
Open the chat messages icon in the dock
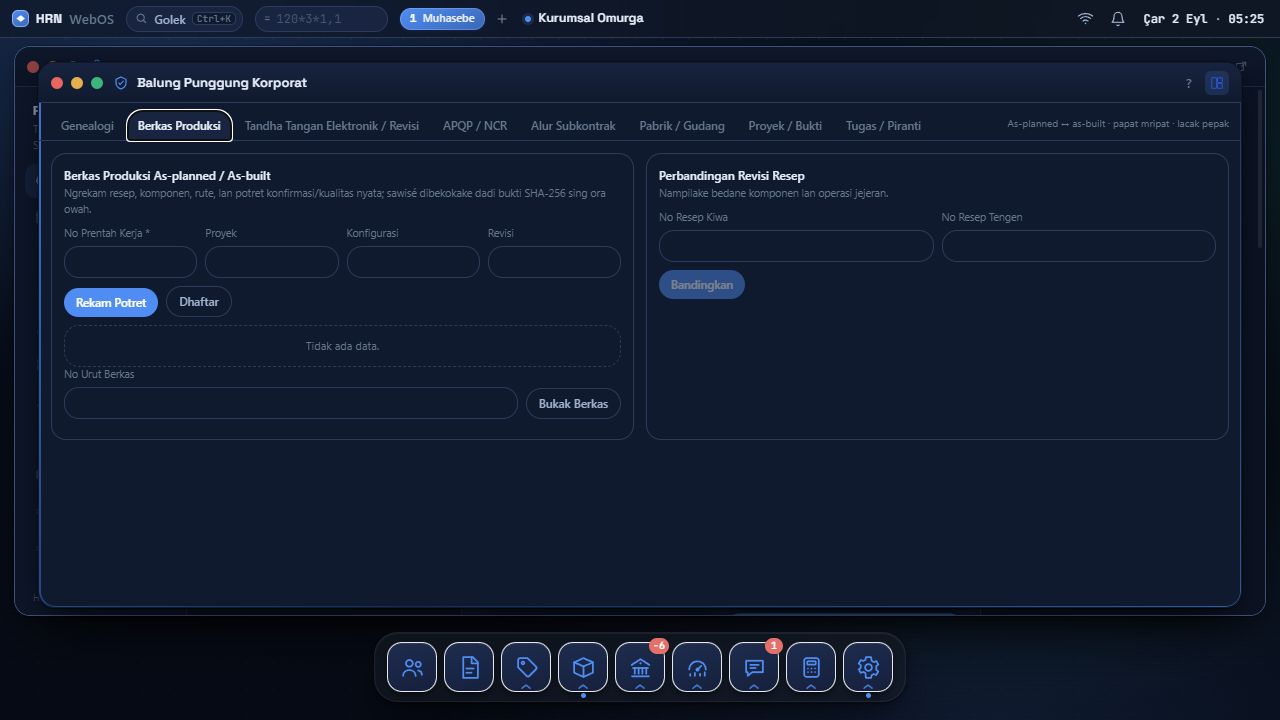coord(754,667)
